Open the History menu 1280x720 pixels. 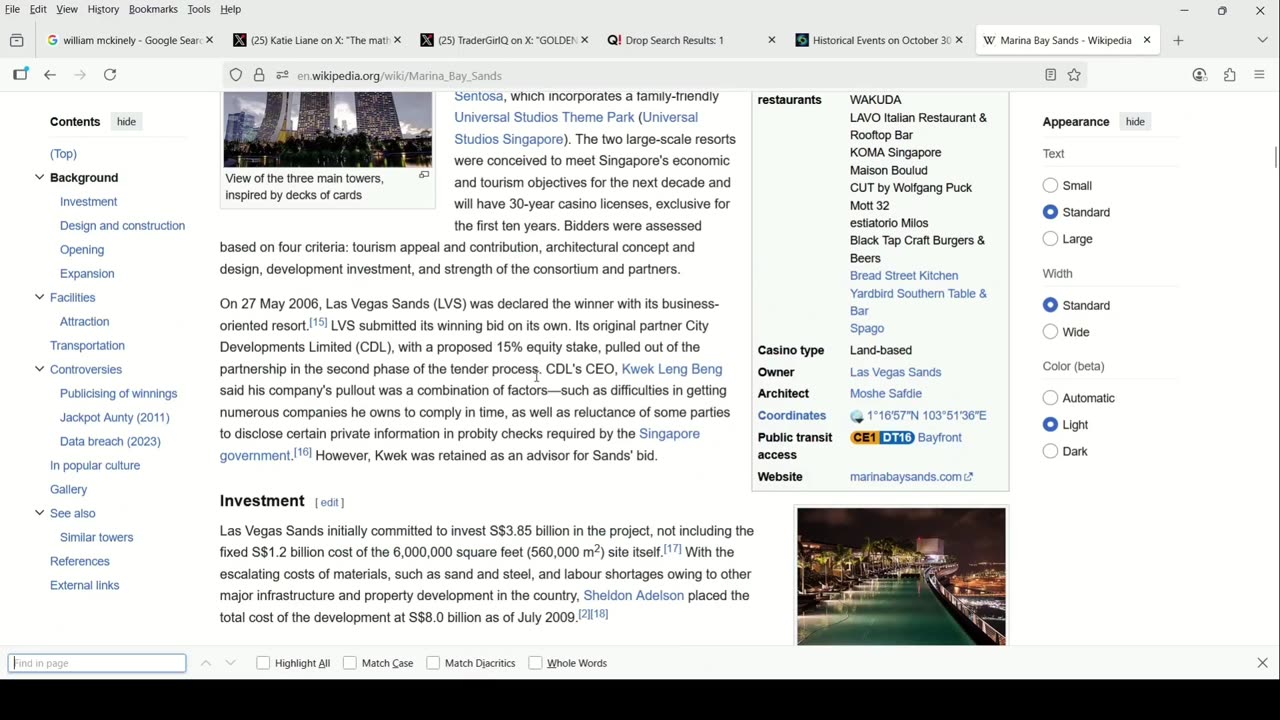[x=103, y=9]
